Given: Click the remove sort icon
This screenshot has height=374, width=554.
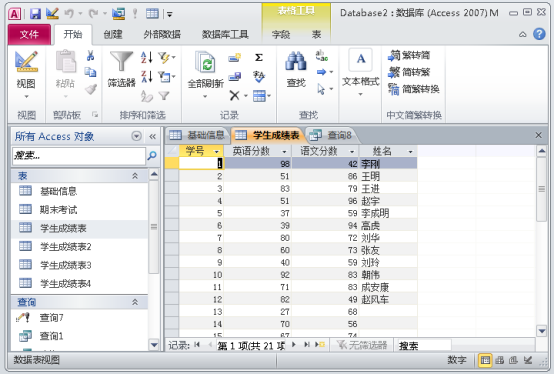Looking at the screenshot, I should coord(147,96).
